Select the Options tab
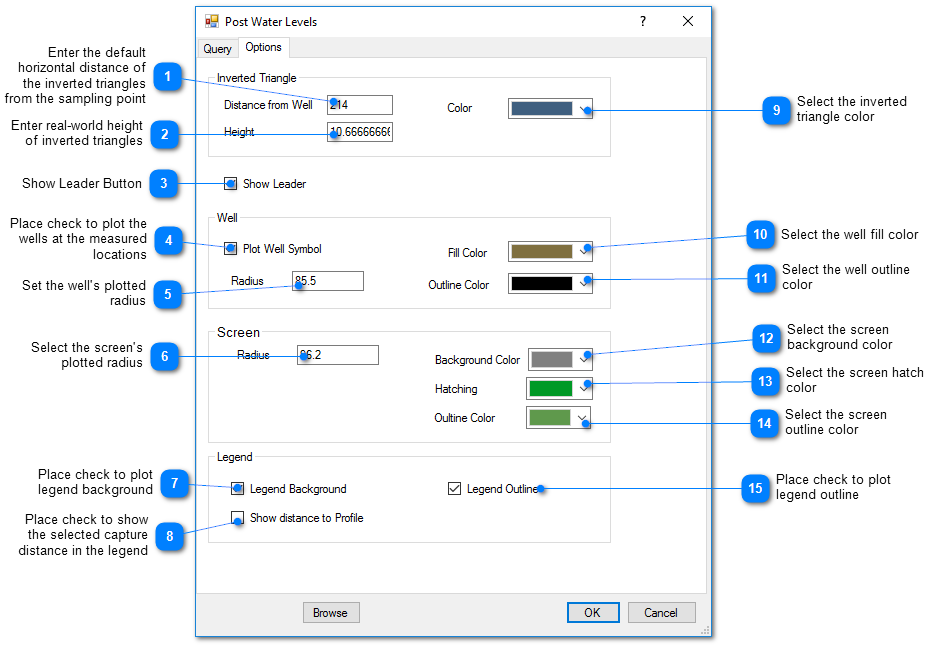The width and height of the screenshot is (932, 647). tap(263, 47)
